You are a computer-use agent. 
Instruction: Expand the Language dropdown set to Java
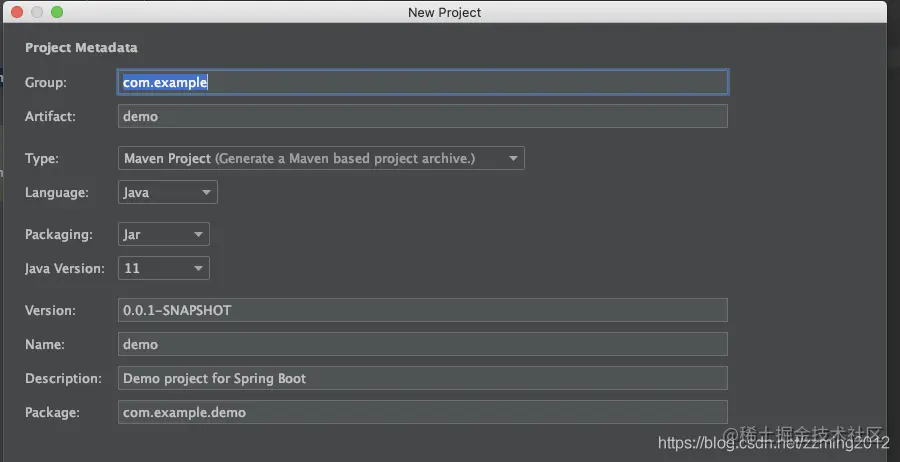coord(168,192)
